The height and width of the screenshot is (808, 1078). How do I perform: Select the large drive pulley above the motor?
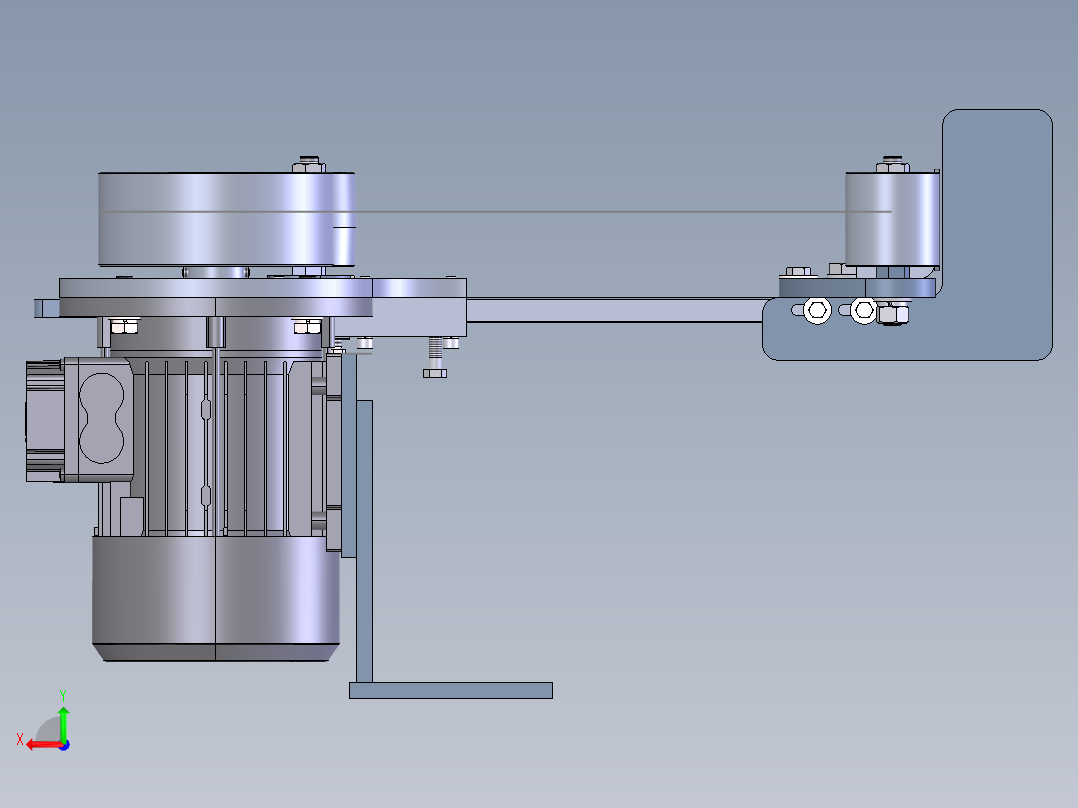point(227,219)
